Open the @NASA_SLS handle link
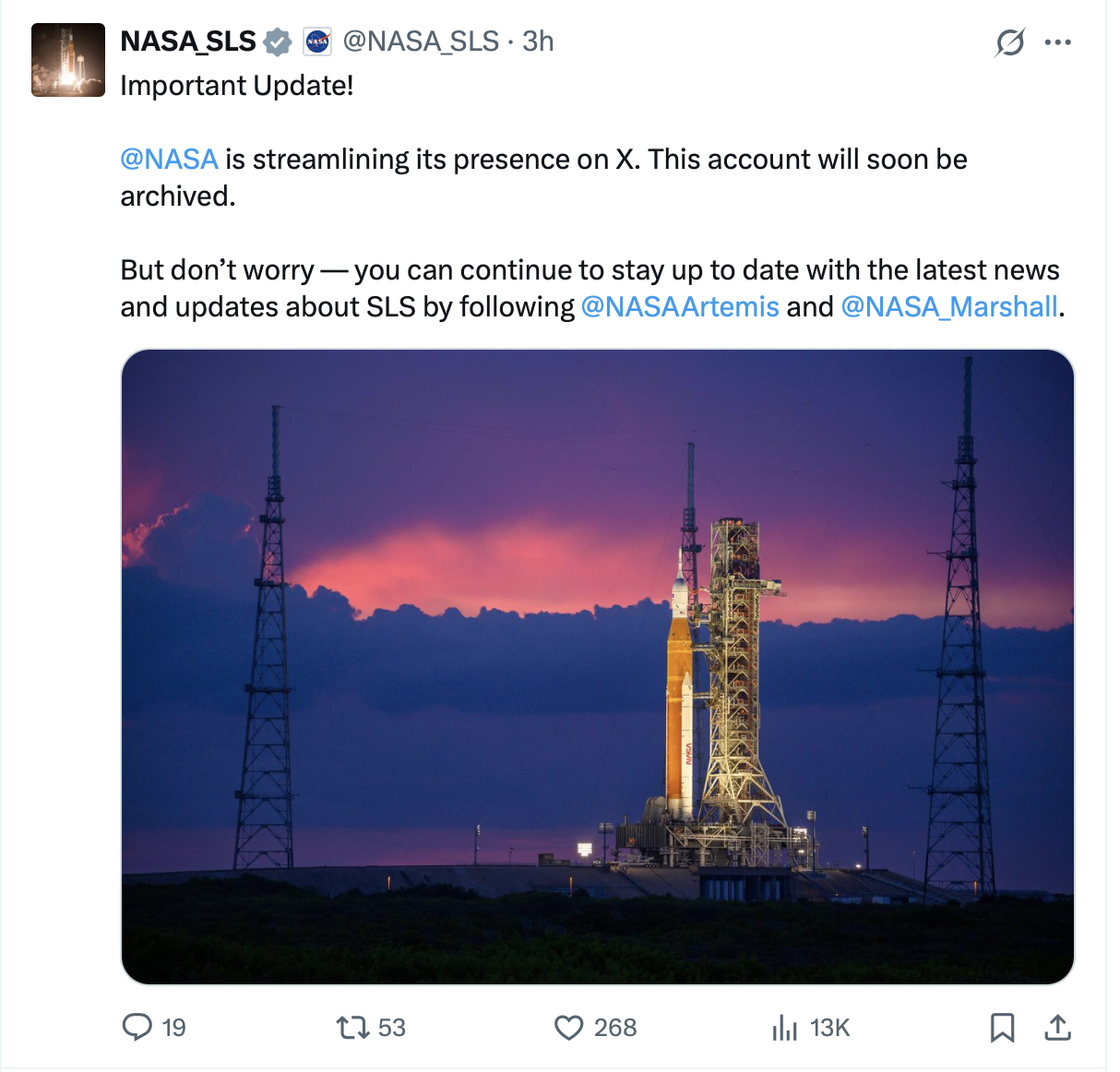The width and height of the screenshot is (1120, 1072). [421, 42]
